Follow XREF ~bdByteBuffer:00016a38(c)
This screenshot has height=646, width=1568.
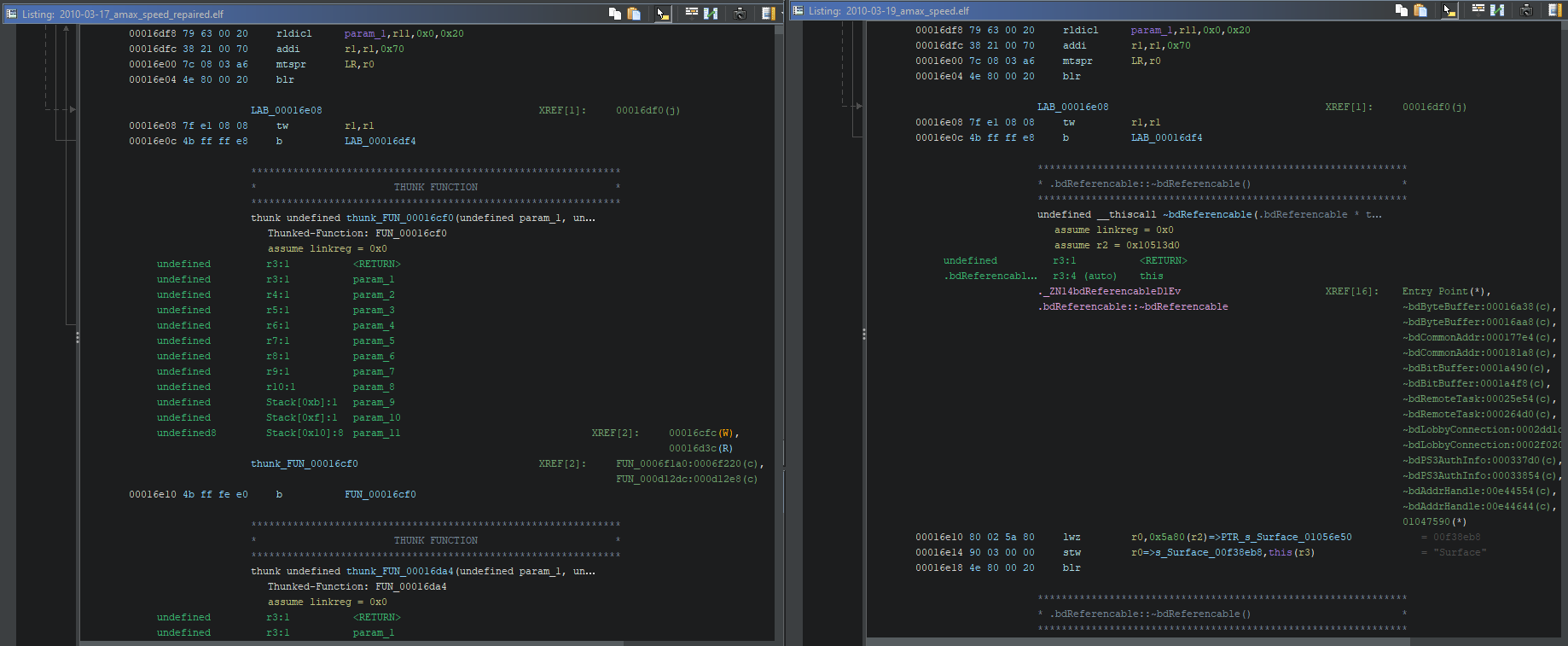click(x=1478, y=307)
